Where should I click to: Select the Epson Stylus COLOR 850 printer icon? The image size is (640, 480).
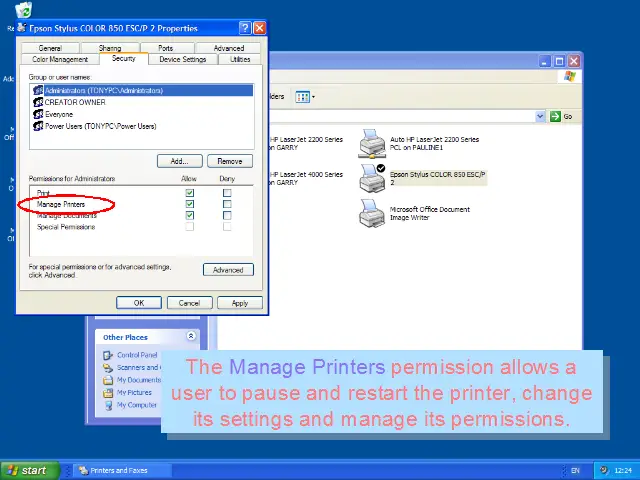372,178
